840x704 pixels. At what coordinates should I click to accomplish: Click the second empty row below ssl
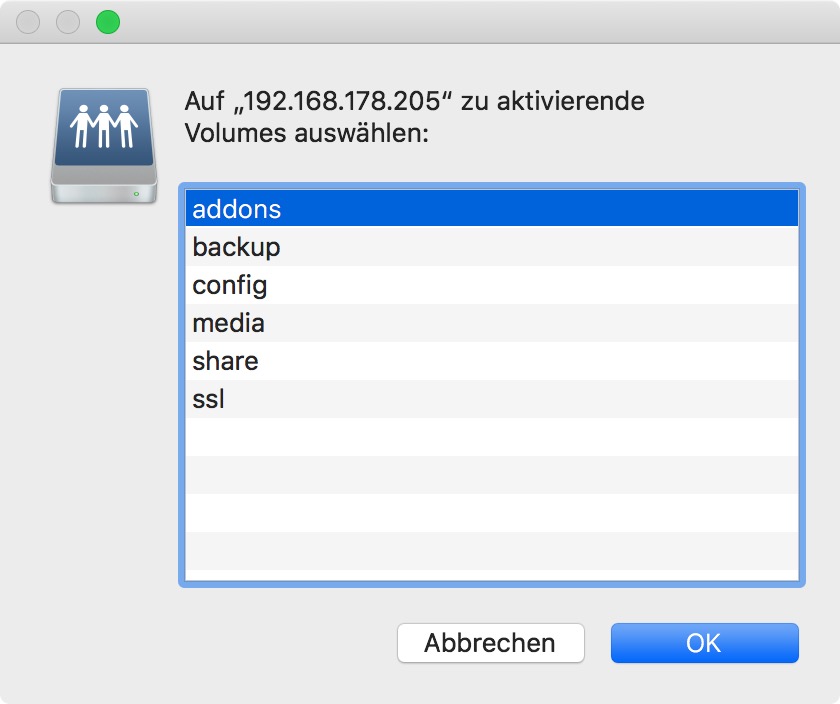(490, 475)
